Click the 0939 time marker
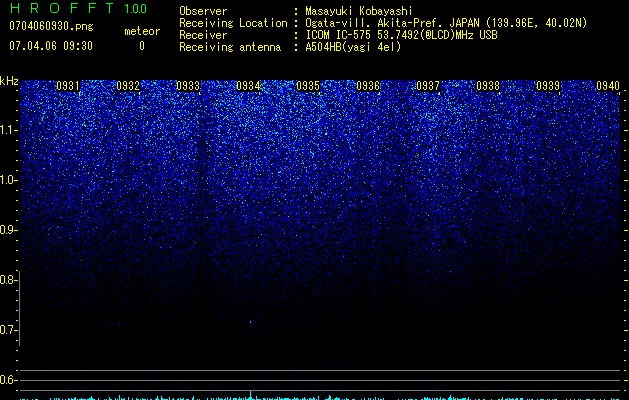Screen dimensions: 629x400 click(548, 86)
